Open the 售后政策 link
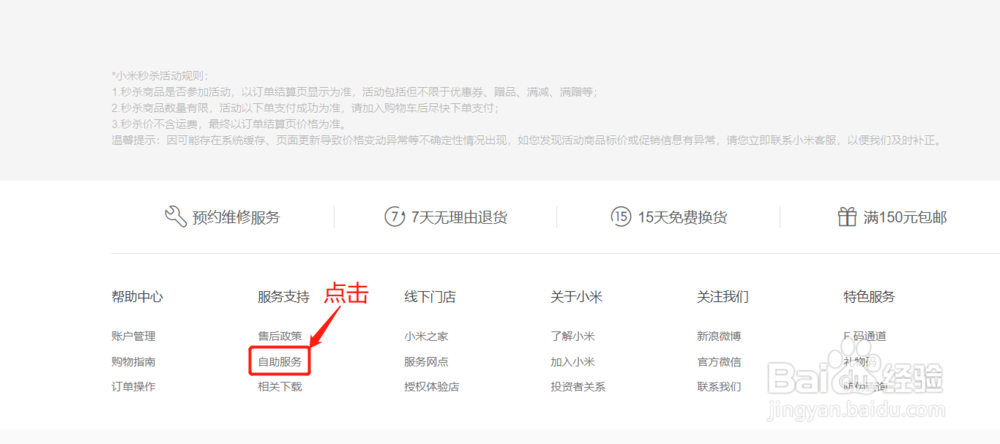This screenshot has height=444, width=1000. point(280,336)
